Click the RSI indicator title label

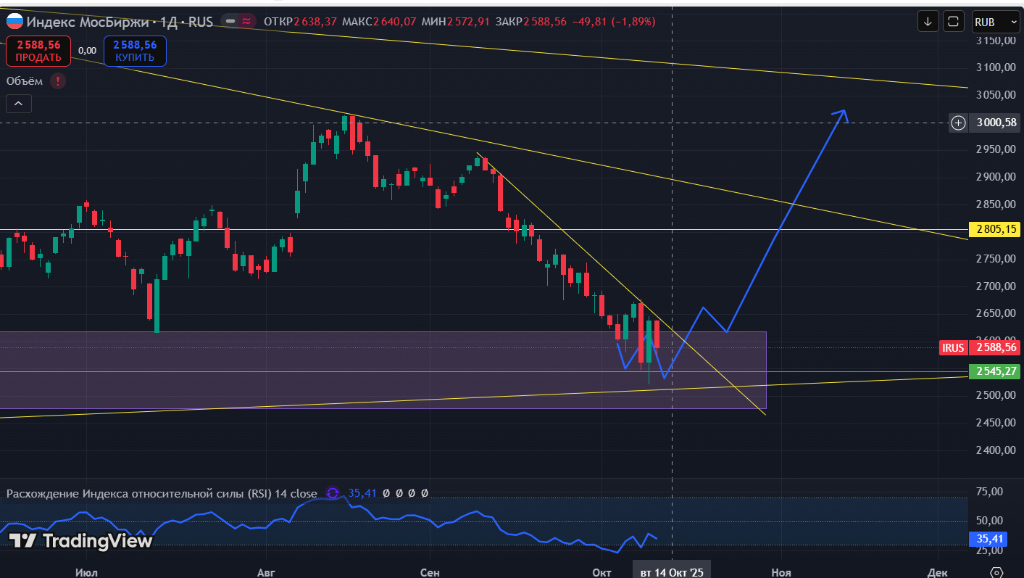click(162, 493)
